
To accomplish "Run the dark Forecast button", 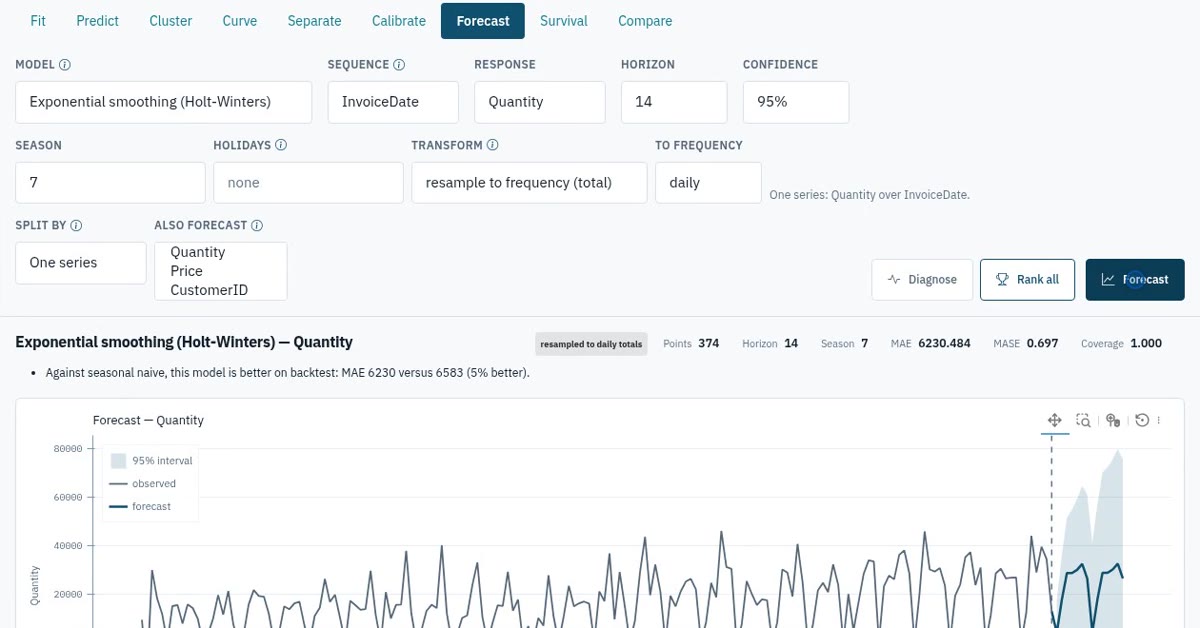I will pyautogui.click(x=1135, y=280).
